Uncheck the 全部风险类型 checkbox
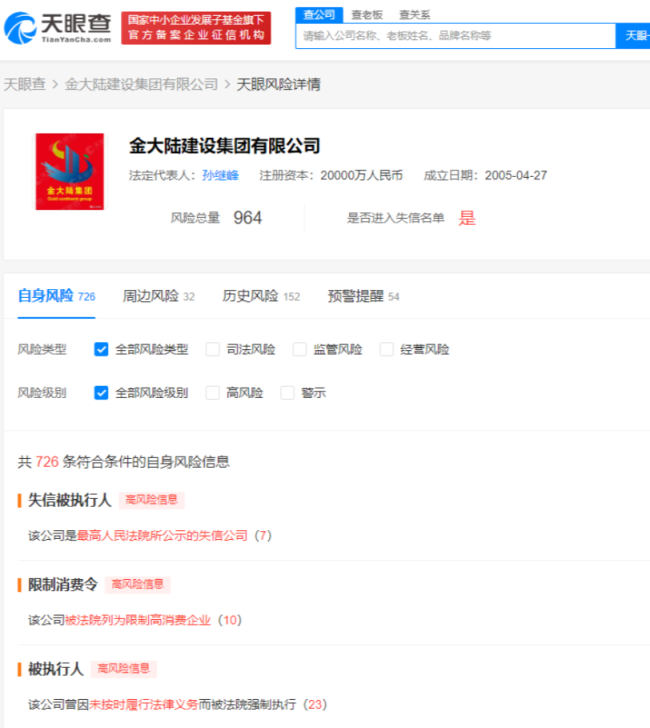Viewport: 650px width, 728px height. (x=101, y=349)
